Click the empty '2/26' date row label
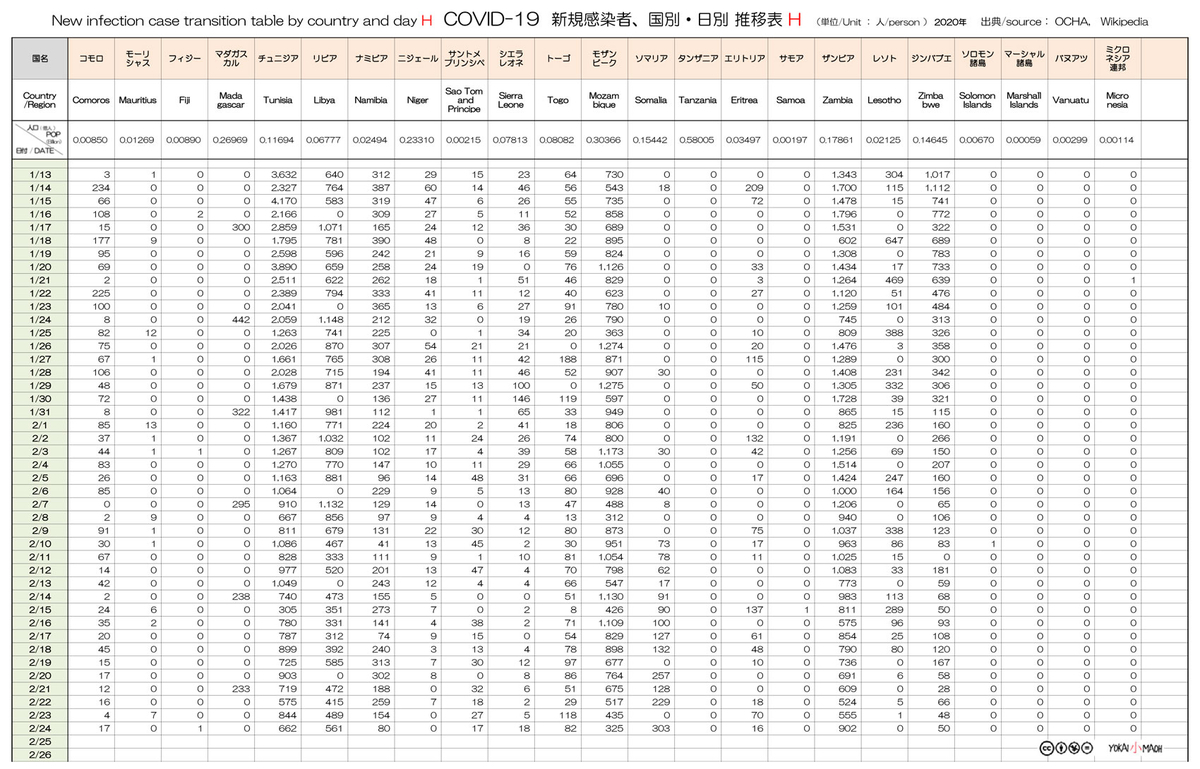The height and width of the screenshot is (769, 1200). pos(40,755)
